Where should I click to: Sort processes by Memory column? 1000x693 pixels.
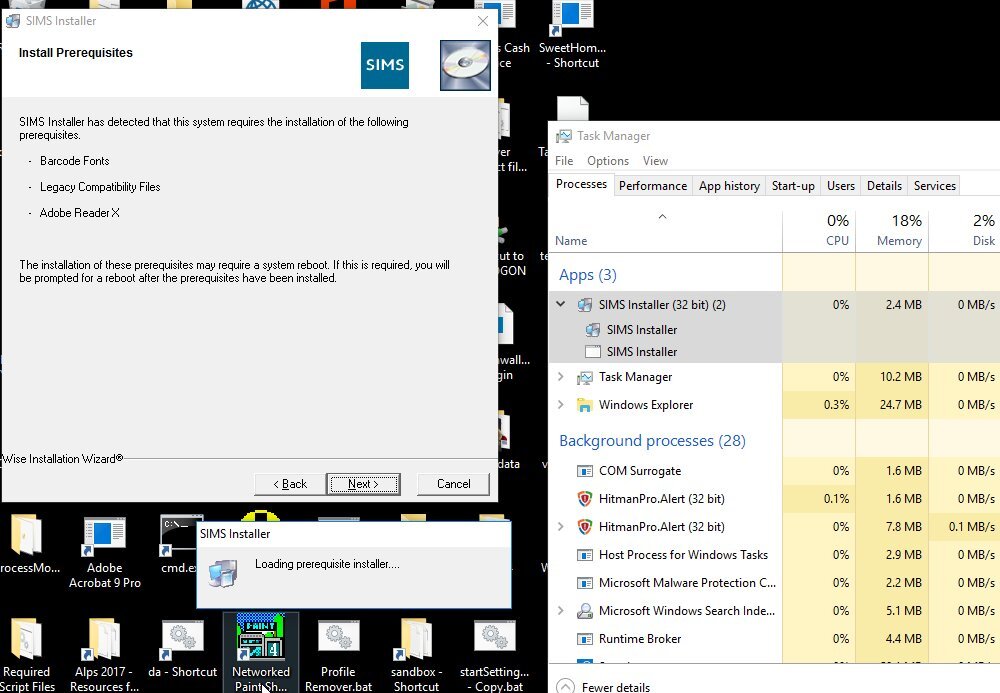point(892,230)
